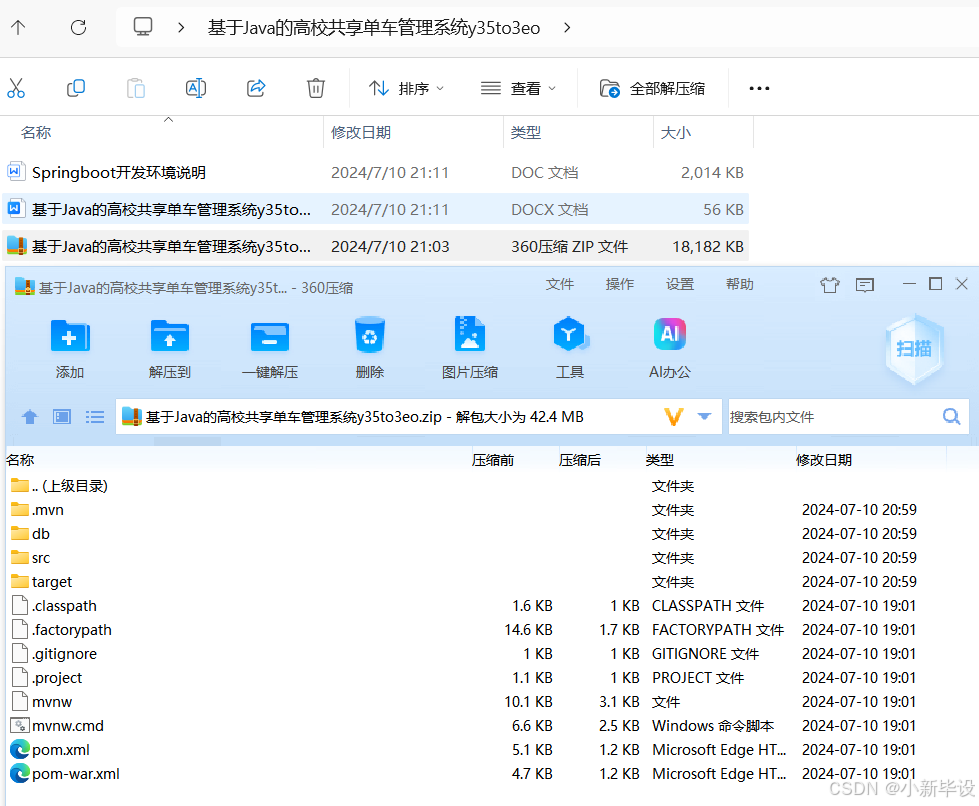Toggle large icon view in 360压缩
Viewport: 979px width, 806px height.
pyautogui.click(x=61, y=416)
